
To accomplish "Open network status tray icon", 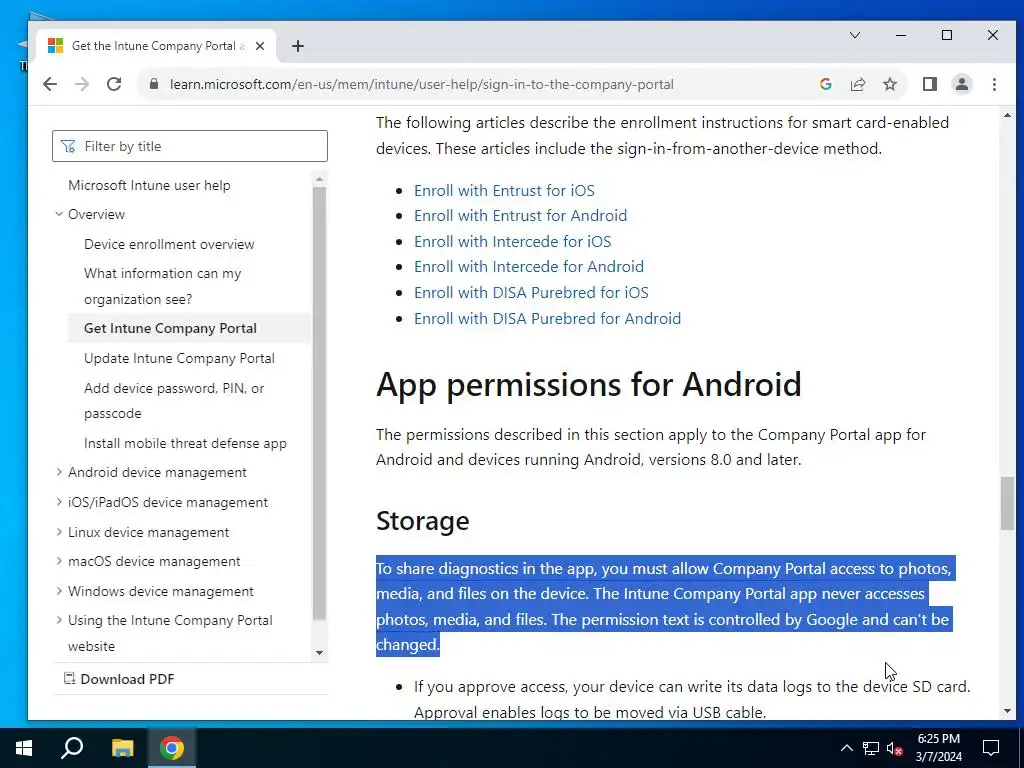I will click(x=871, y=748).
